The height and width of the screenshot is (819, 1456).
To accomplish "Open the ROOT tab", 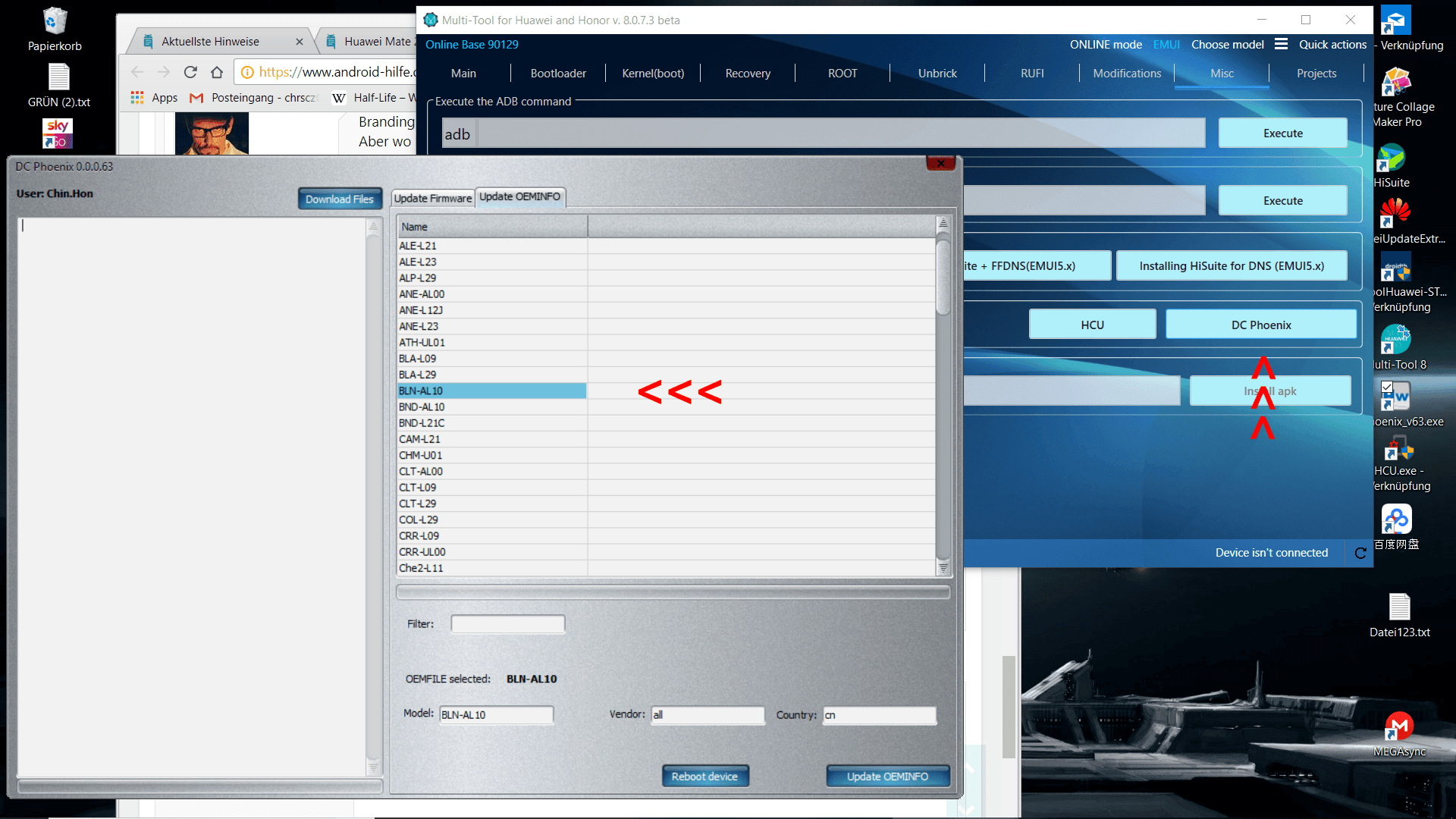I will click(843, 74).
